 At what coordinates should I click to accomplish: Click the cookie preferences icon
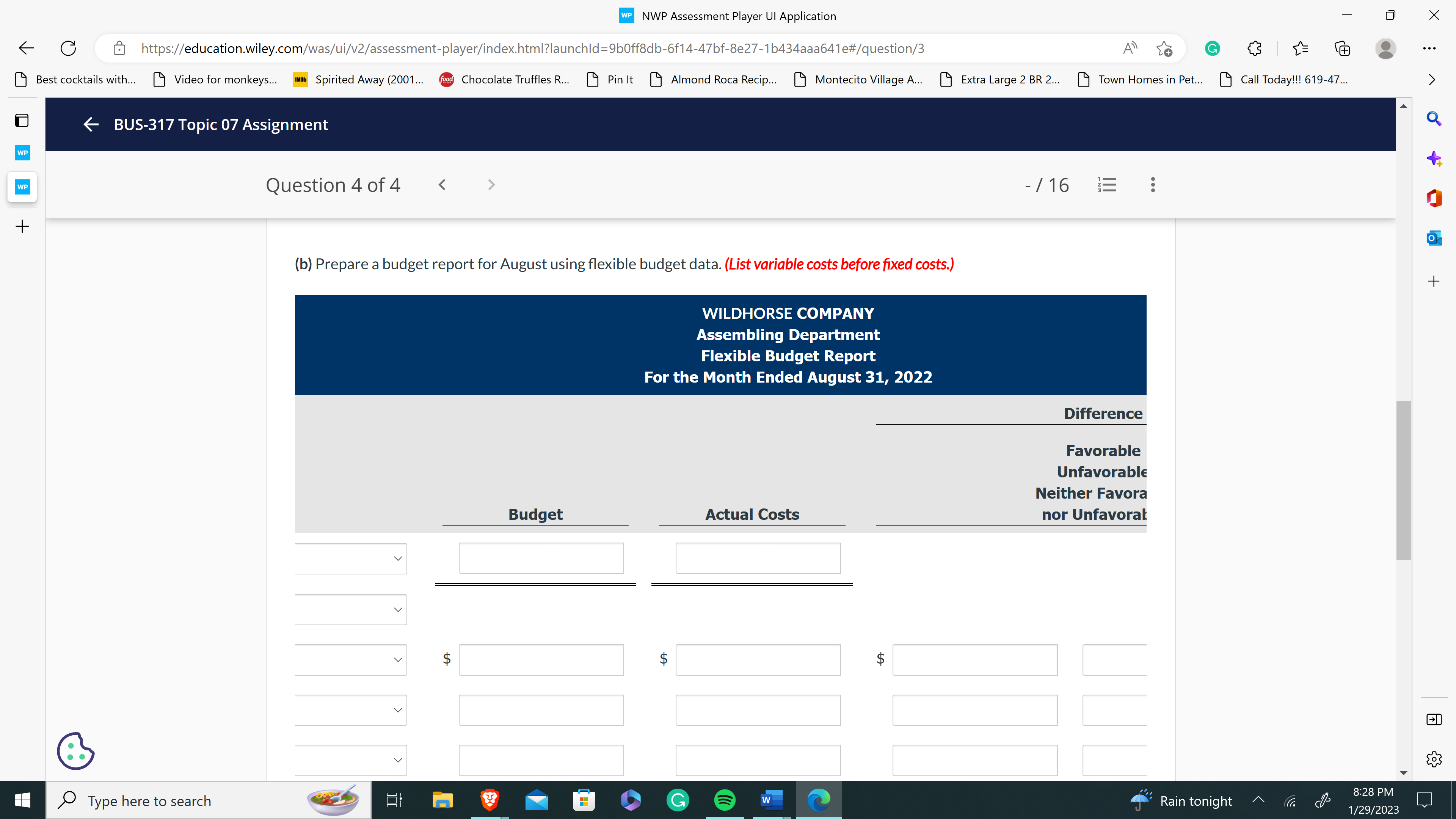pyautogui.click(x=75, y=751)
